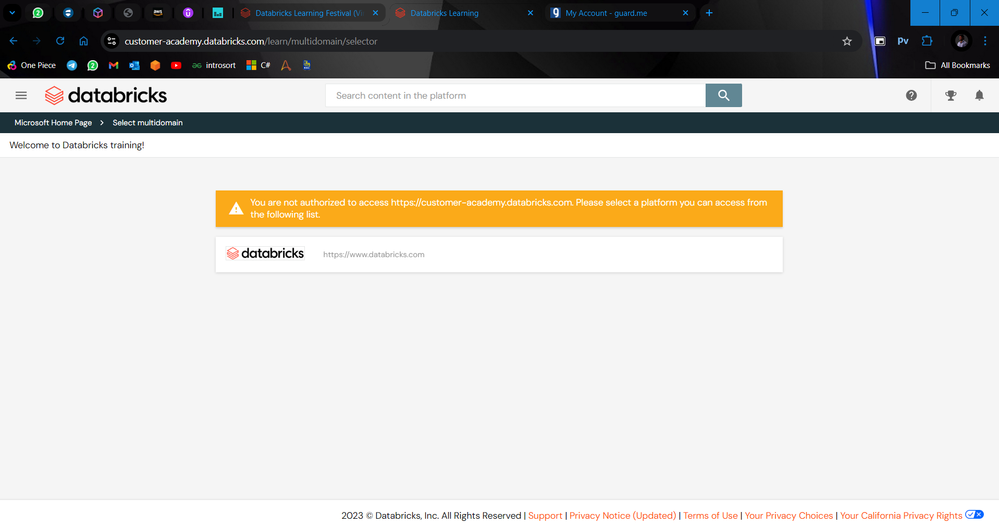Image resolution: width=999 pixels, height=531 pixels.
Task: Open the Chrome profile avatar
Action: pos(961,41)
